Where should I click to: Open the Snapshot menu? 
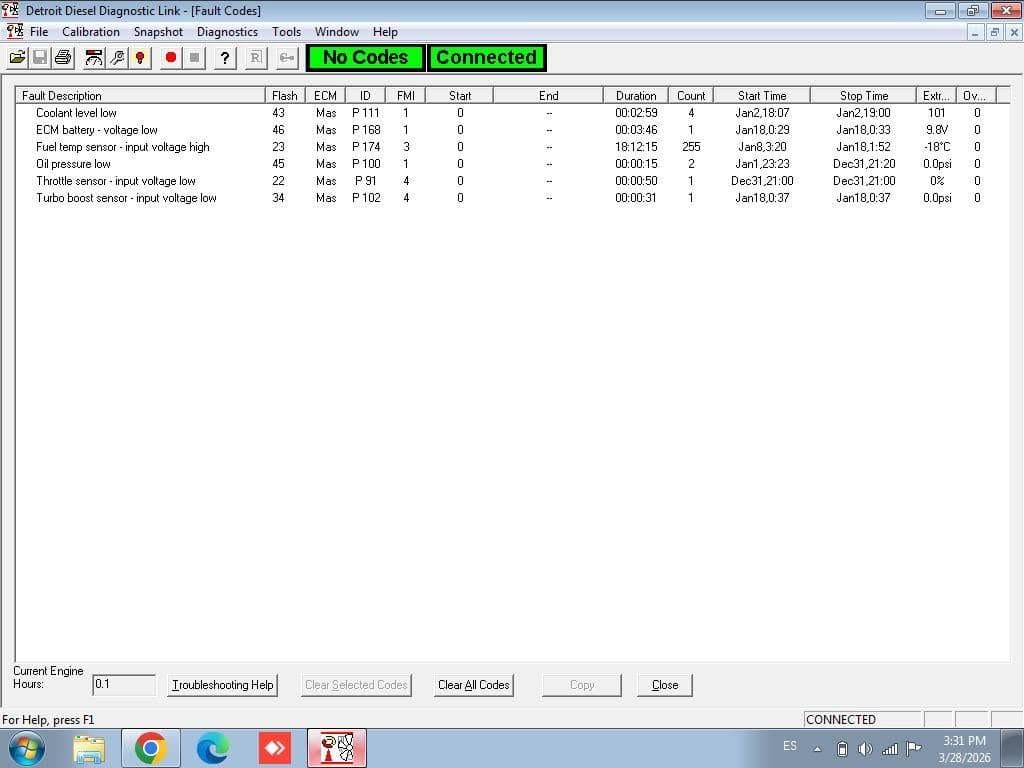(x=158, y=32)
